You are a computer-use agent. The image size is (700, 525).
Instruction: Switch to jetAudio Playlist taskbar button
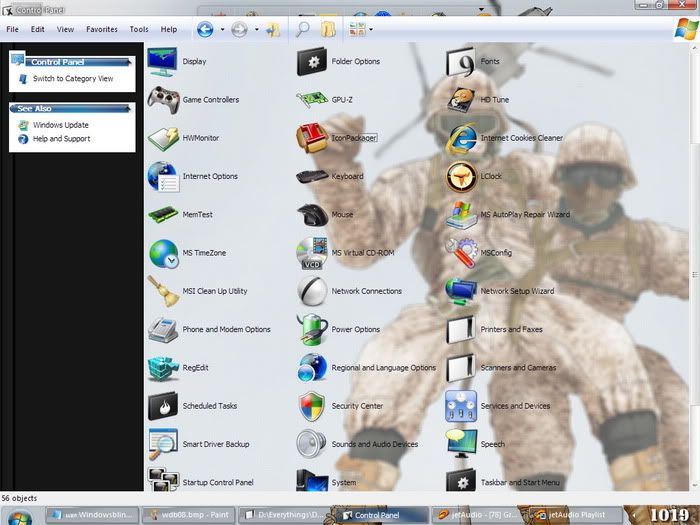[575, 515]
